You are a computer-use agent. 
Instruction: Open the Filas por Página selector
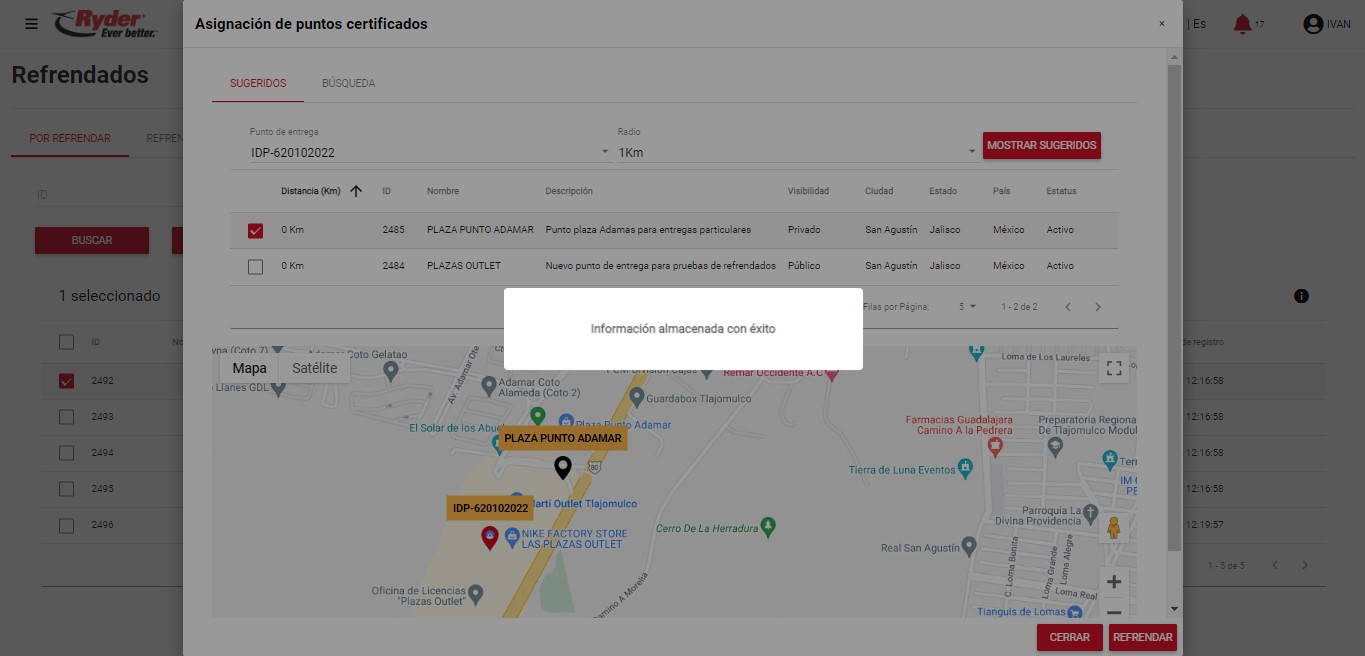coord(967,307)
